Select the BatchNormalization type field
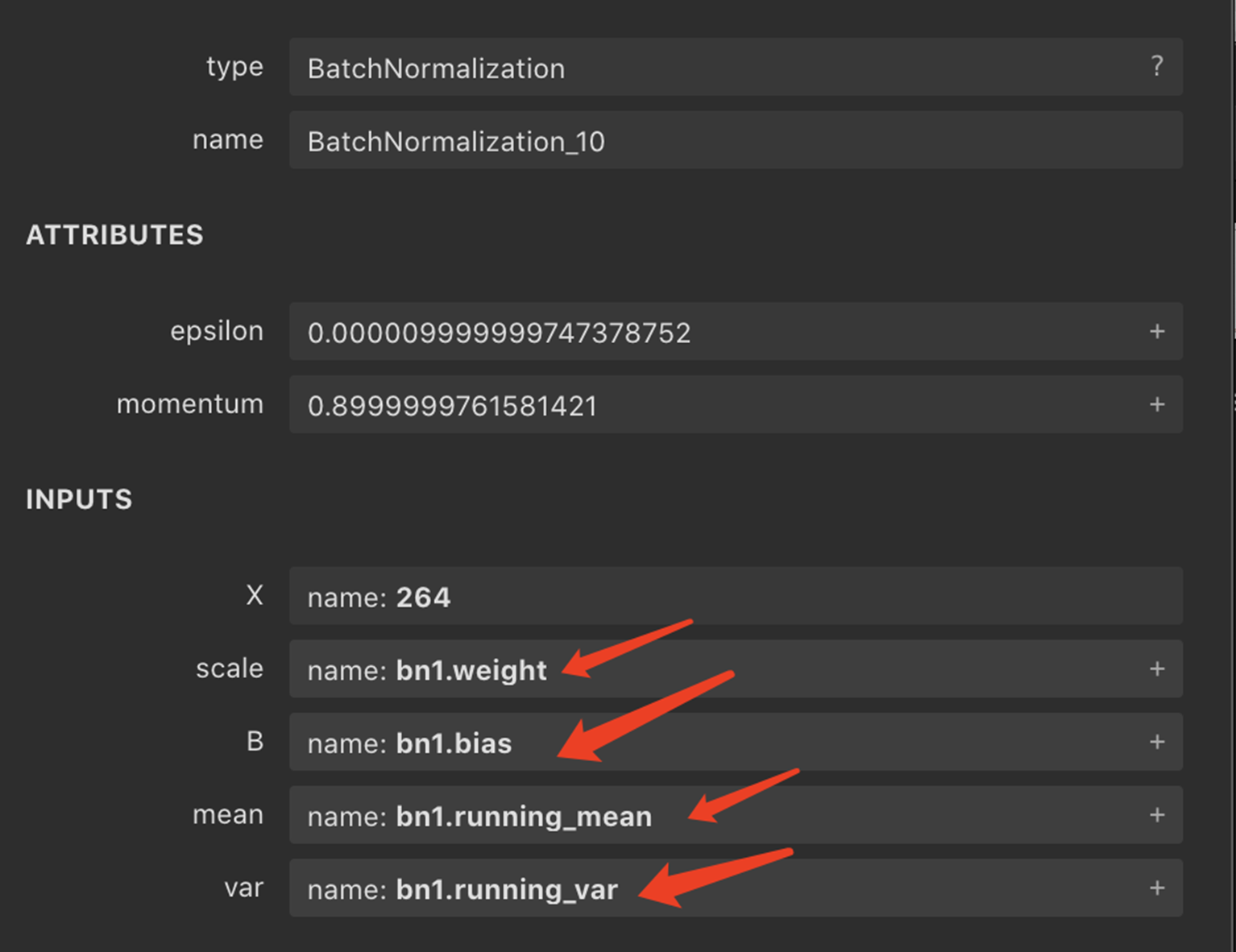Screen dimensions: 1236x952 [436, 68]
